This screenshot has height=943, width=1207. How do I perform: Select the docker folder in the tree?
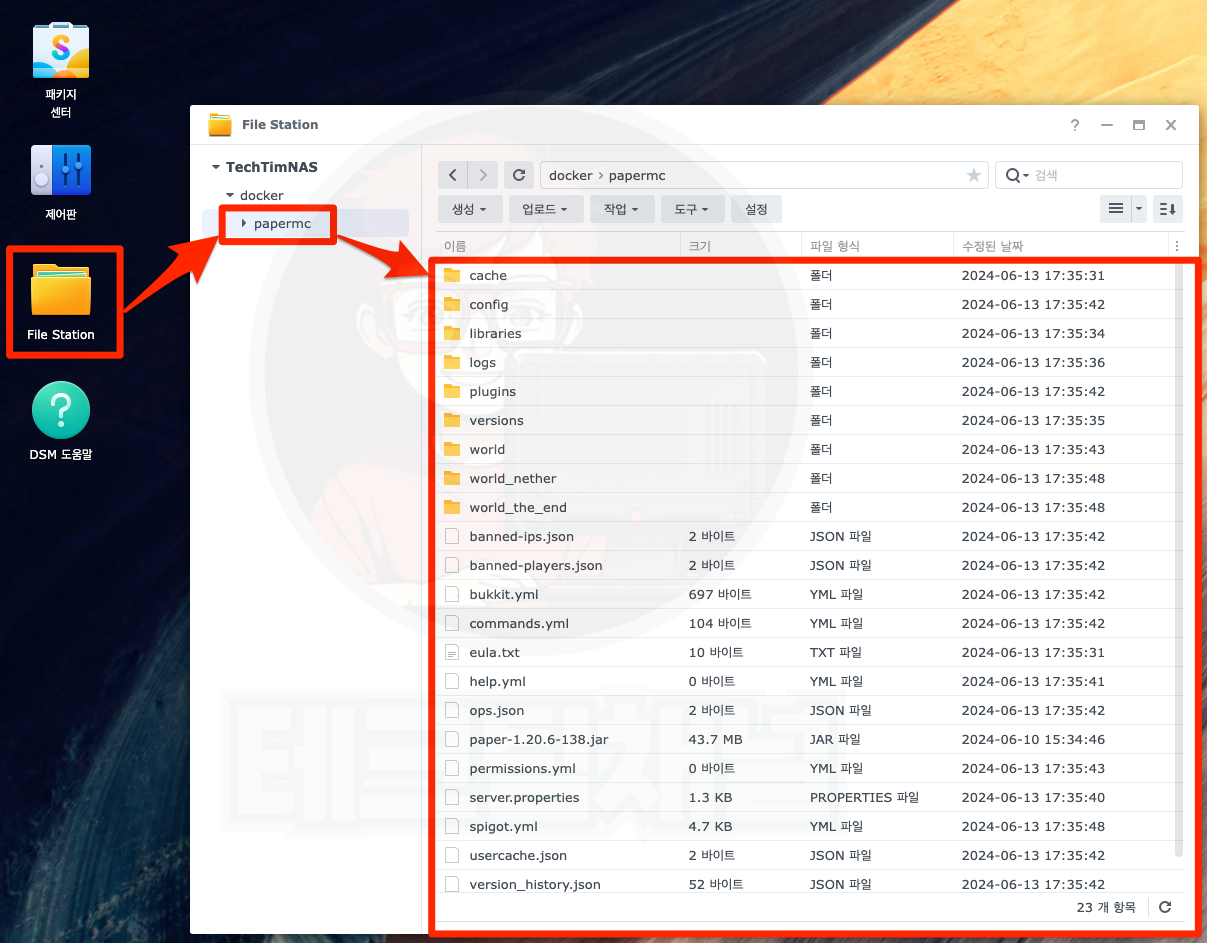coord(262,195)
